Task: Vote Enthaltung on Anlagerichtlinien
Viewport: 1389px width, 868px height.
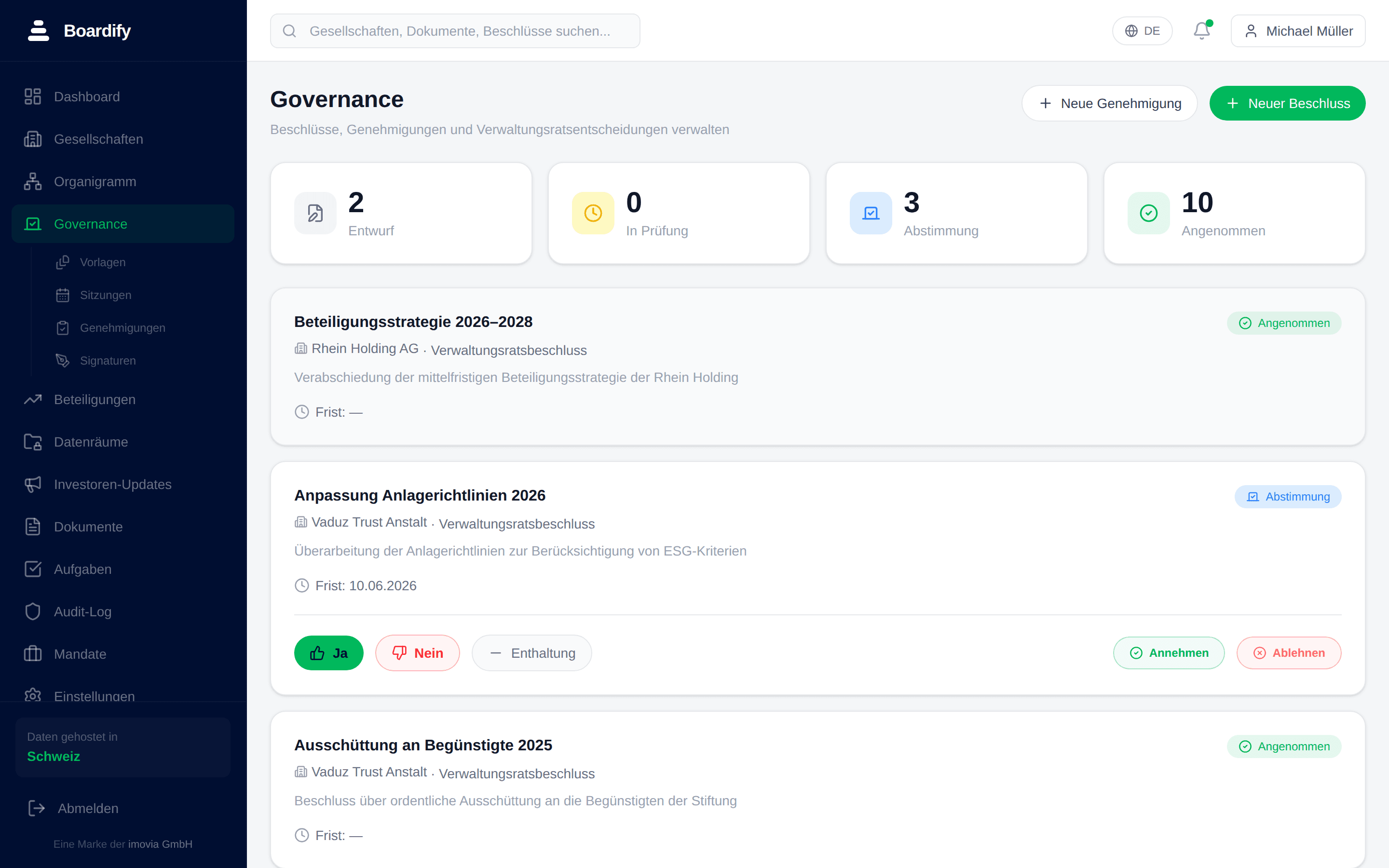Action: [x=531, y=653]
